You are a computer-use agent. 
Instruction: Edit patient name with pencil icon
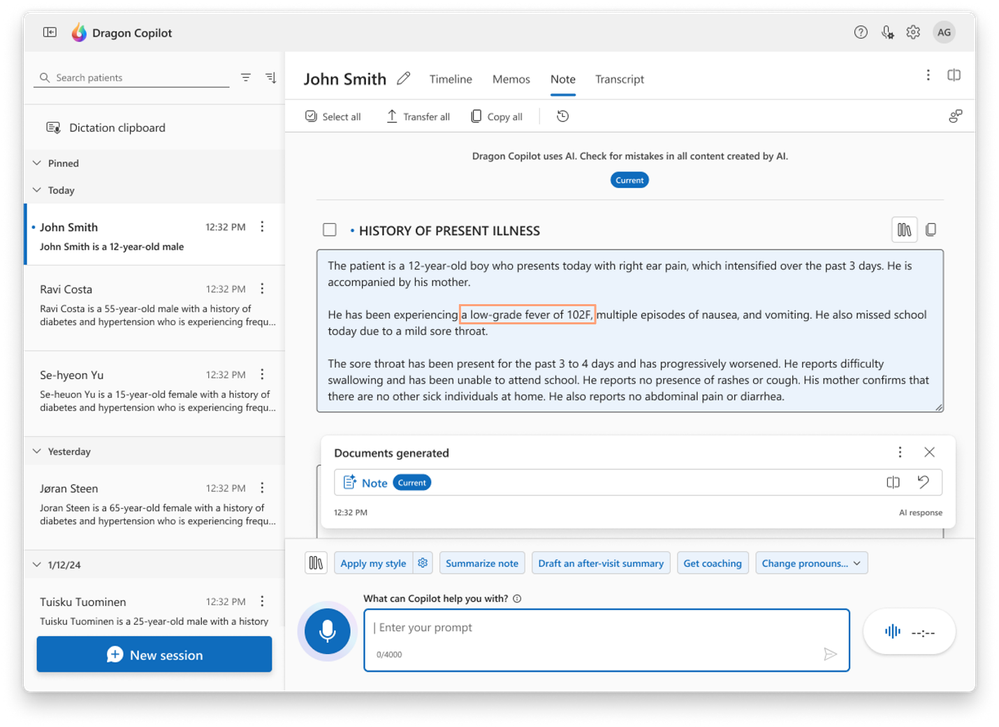pos(403,78)
